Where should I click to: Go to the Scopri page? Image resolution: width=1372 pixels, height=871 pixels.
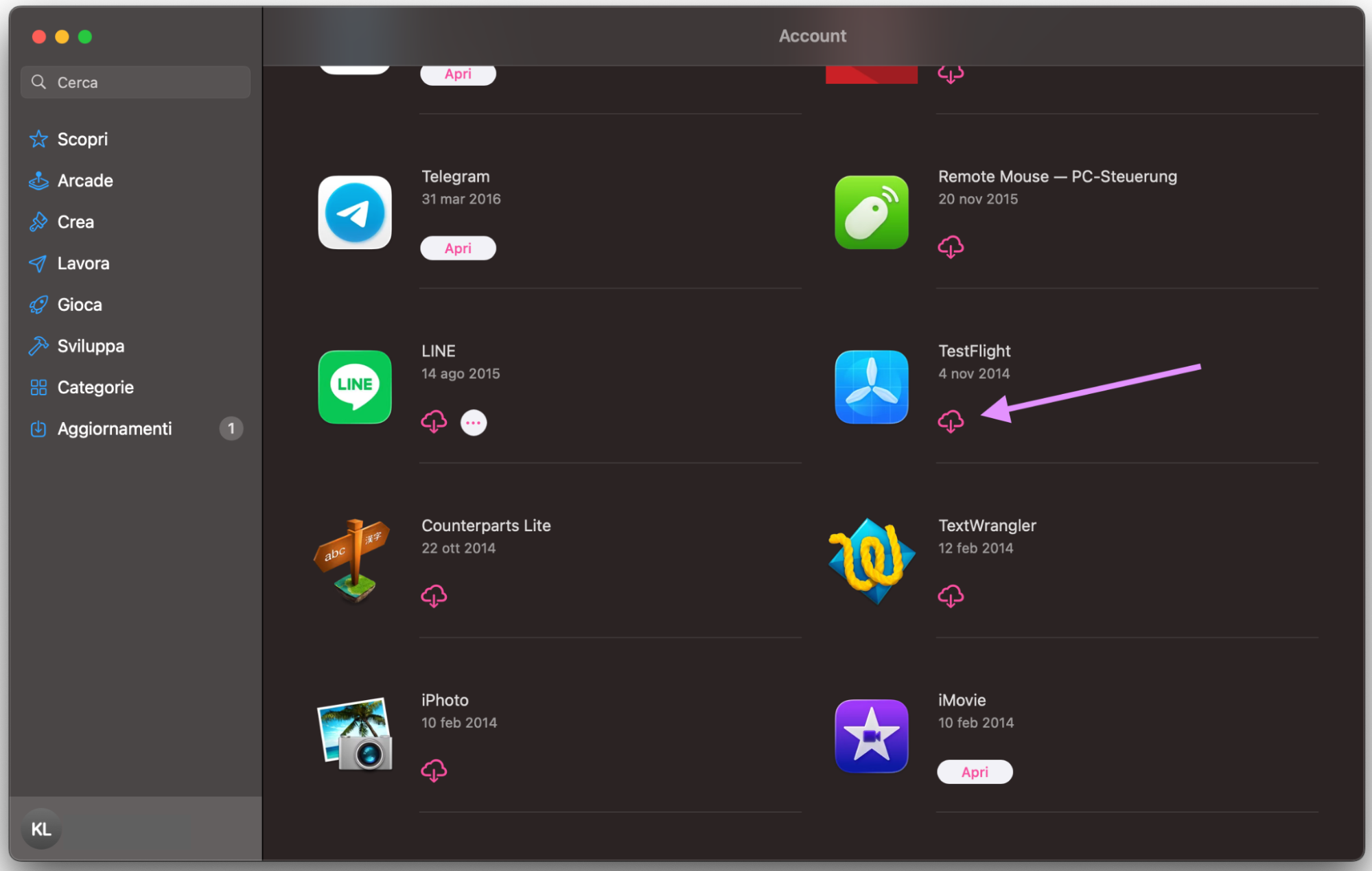(x=82, y=139)
